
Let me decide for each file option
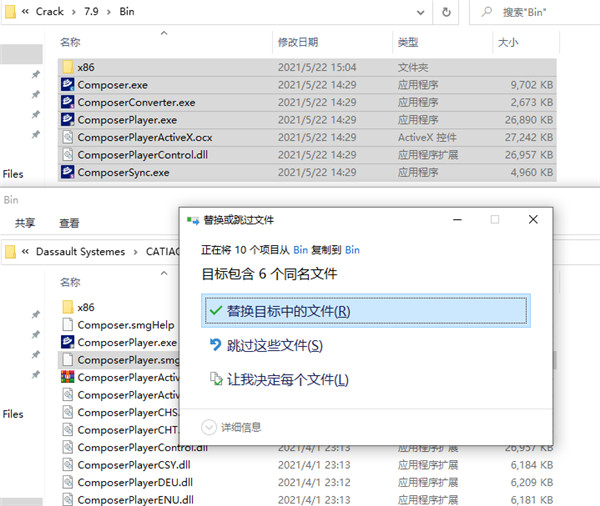coord(278,379)
